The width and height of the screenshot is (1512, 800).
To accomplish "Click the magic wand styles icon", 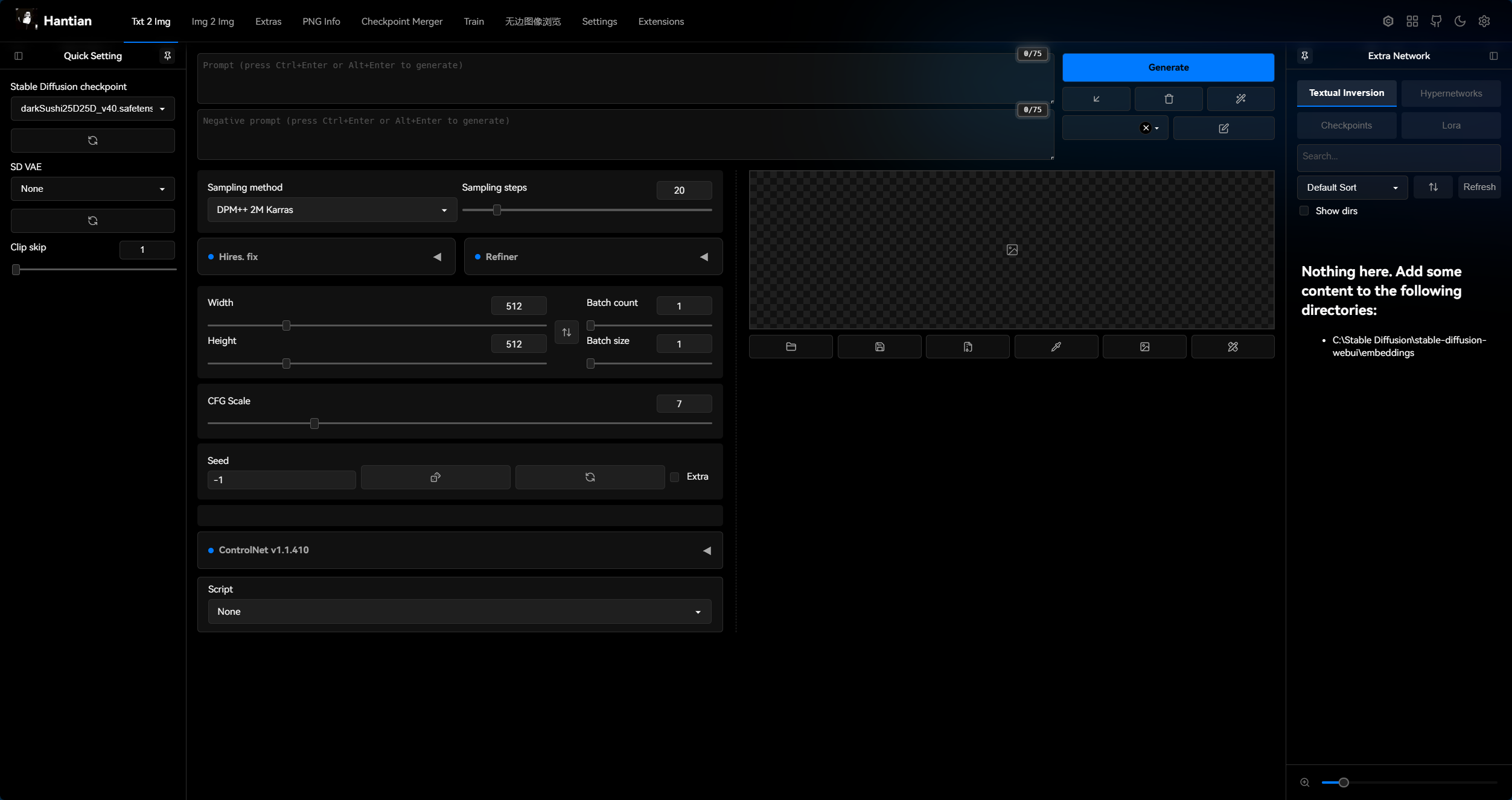I will pyautogui.click(x=1240, y=99).
